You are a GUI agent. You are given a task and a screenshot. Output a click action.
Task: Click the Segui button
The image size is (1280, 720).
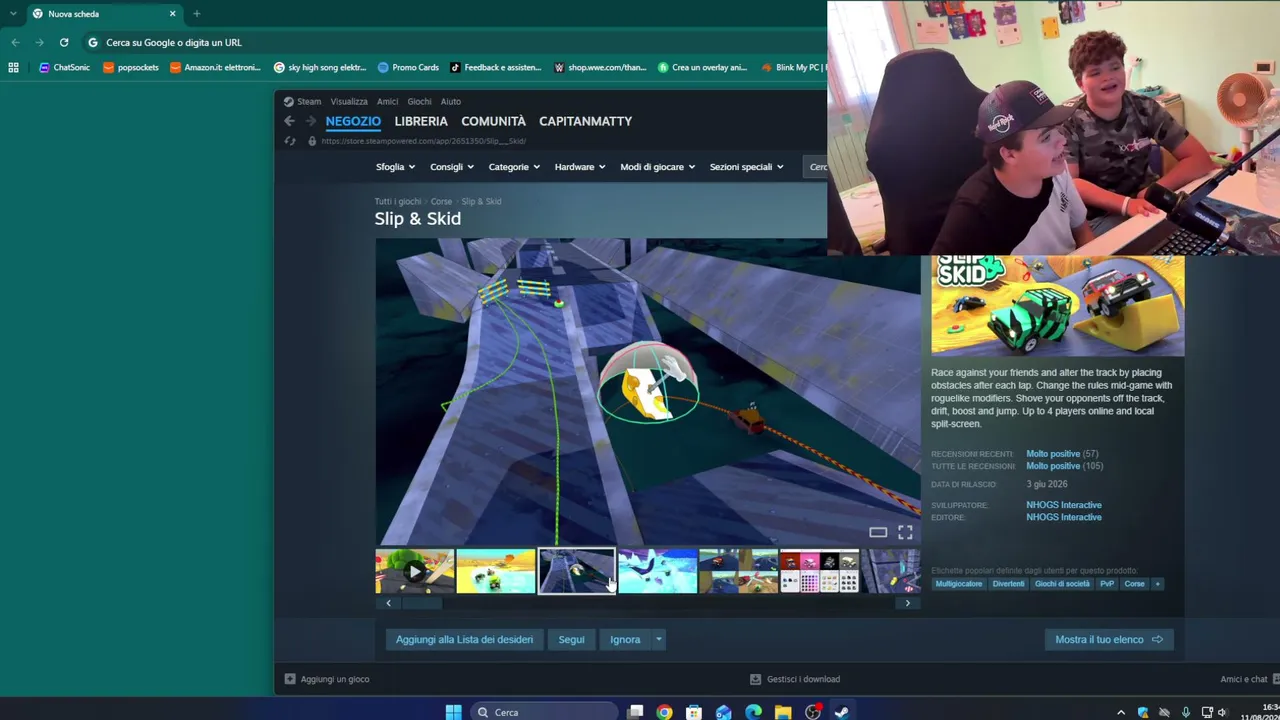(x=571, y=640)
